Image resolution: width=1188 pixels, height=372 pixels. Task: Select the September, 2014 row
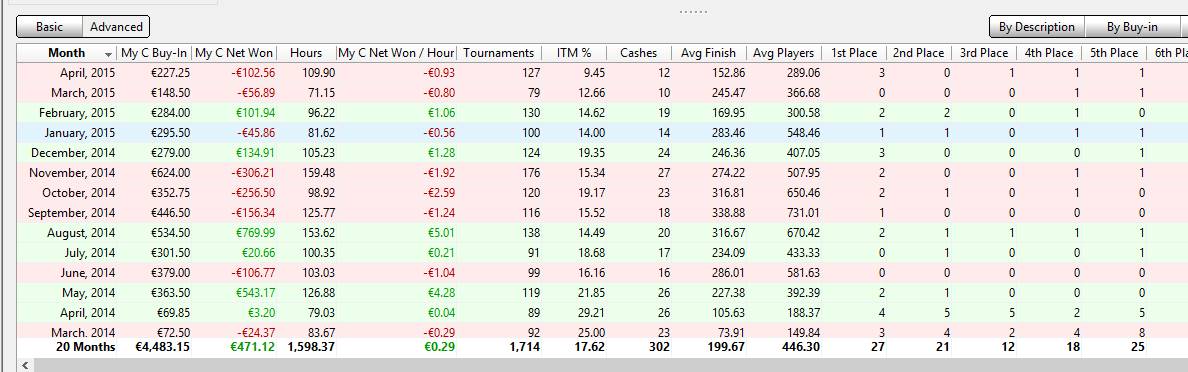click(602, 212)
